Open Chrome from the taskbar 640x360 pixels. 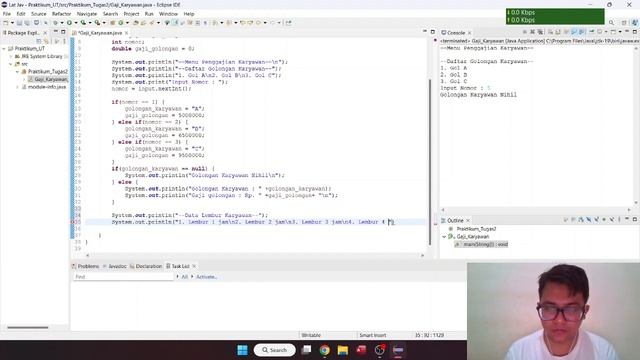coord(324,350)
